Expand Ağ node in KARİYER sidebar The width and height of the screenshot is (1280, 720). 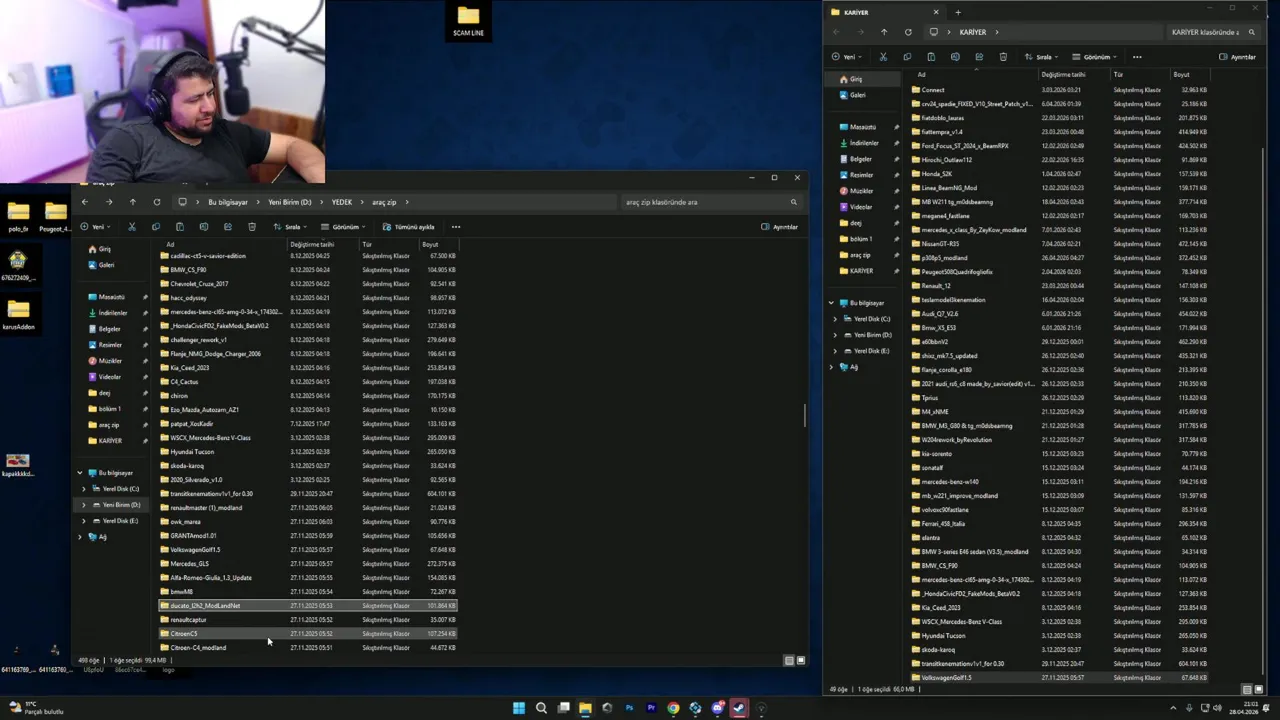831,367
